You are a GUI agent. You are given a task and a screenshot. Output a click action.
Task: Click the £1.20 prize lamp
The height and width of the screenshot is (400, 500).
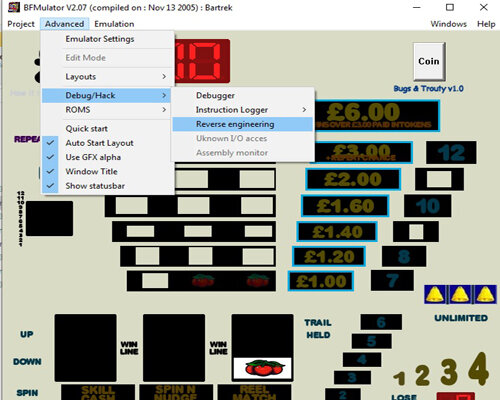329,256
